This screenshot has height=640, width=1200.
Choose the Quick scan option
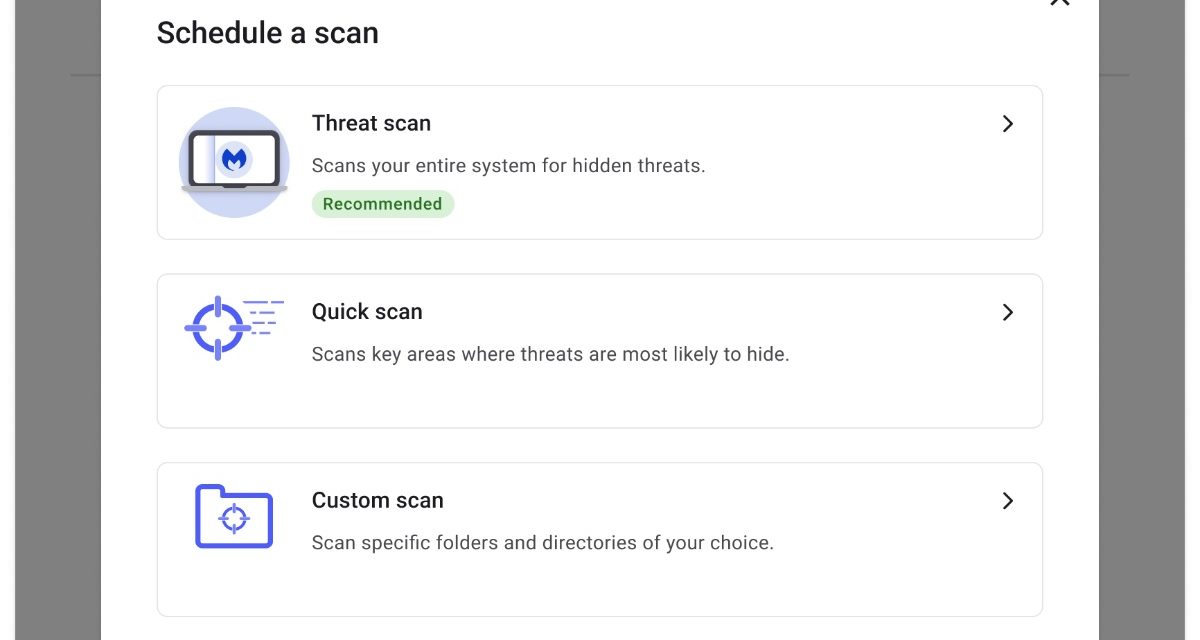[x=600, y=350]
